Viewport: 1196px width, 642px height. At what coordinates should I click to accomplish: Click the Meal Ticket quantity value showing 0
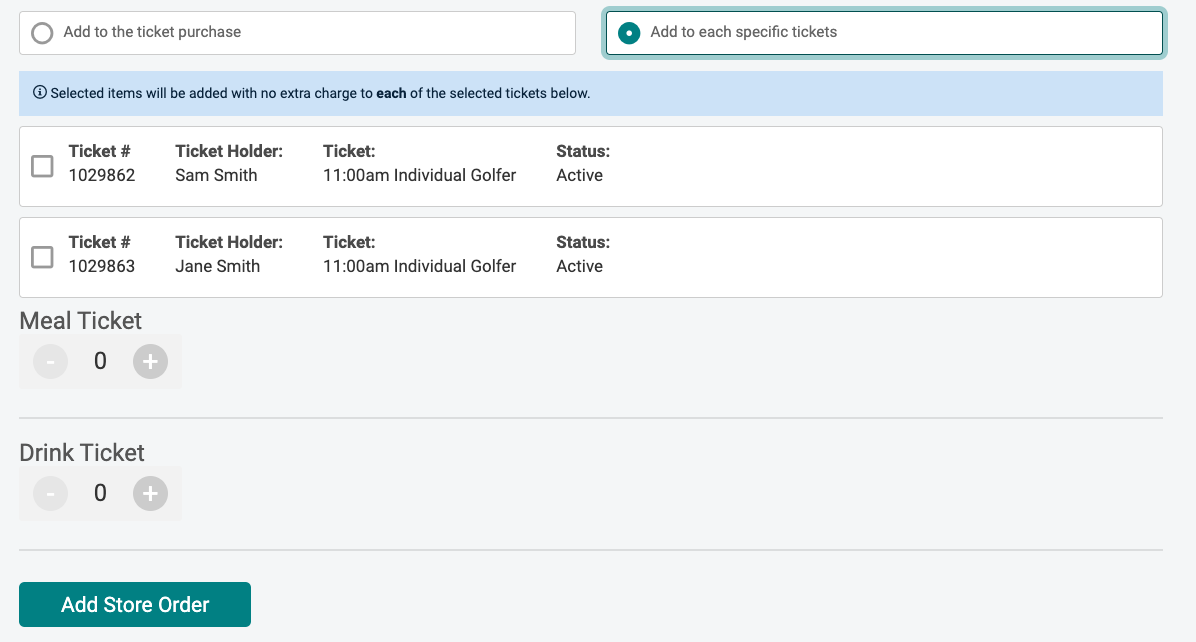coord(100,361)
